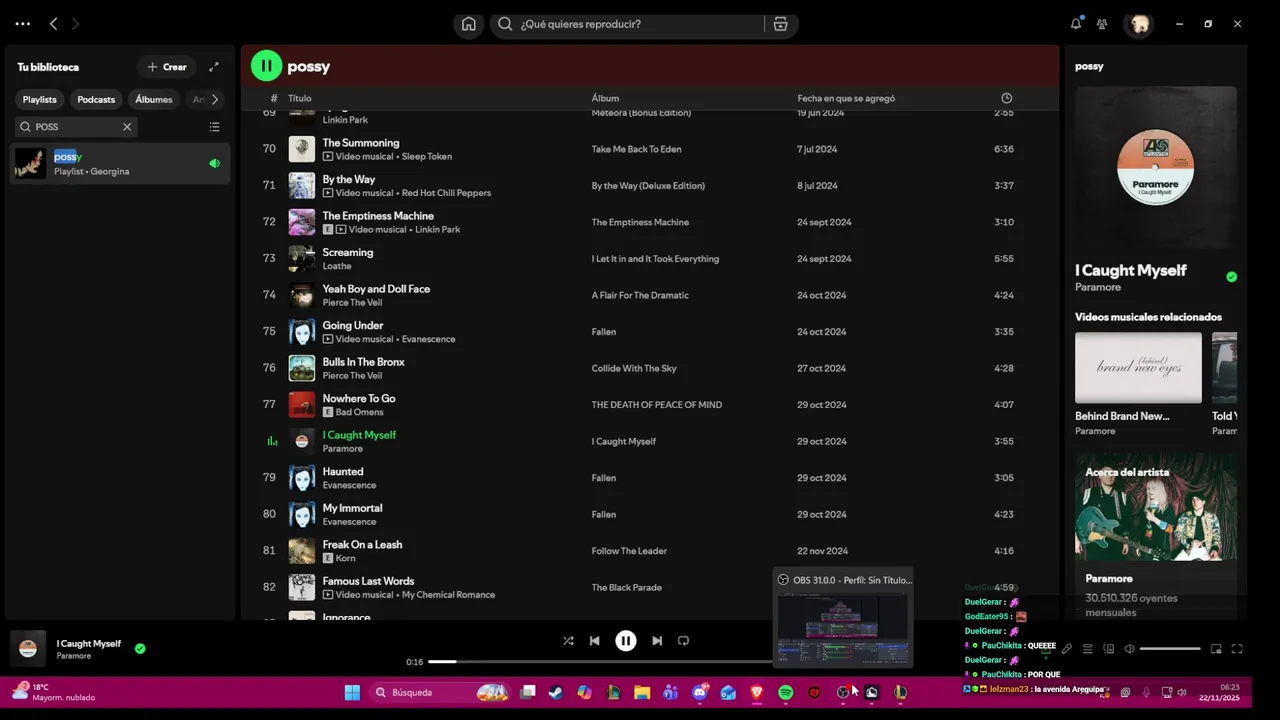Select the Screaming track row

649,259
